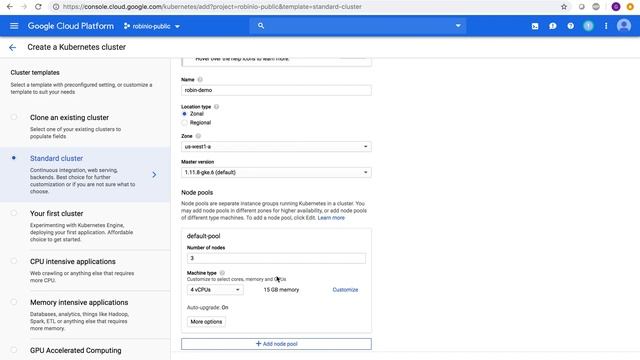
Task: Click the orange browser extension icon
Action: [630, 7]
